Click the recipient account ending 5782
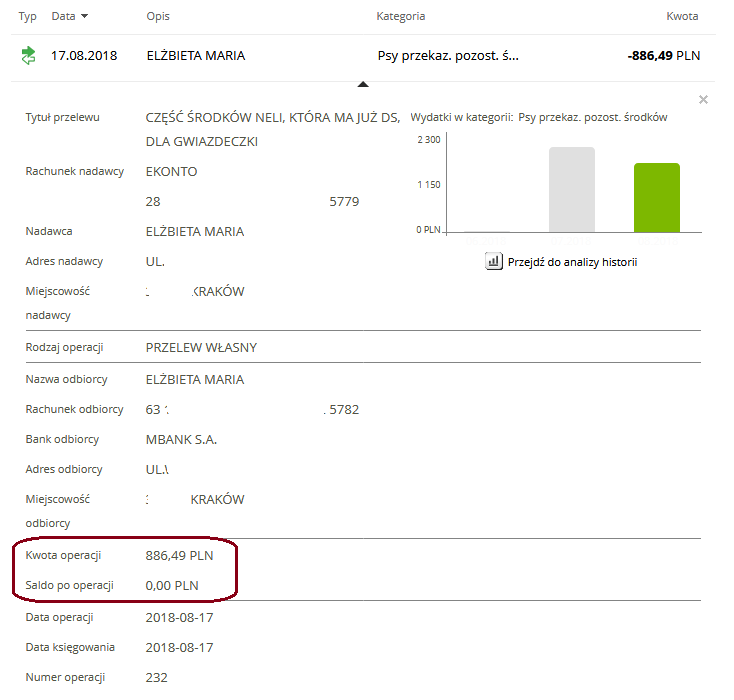The image size is (734, 700). (x=252, y=410)
